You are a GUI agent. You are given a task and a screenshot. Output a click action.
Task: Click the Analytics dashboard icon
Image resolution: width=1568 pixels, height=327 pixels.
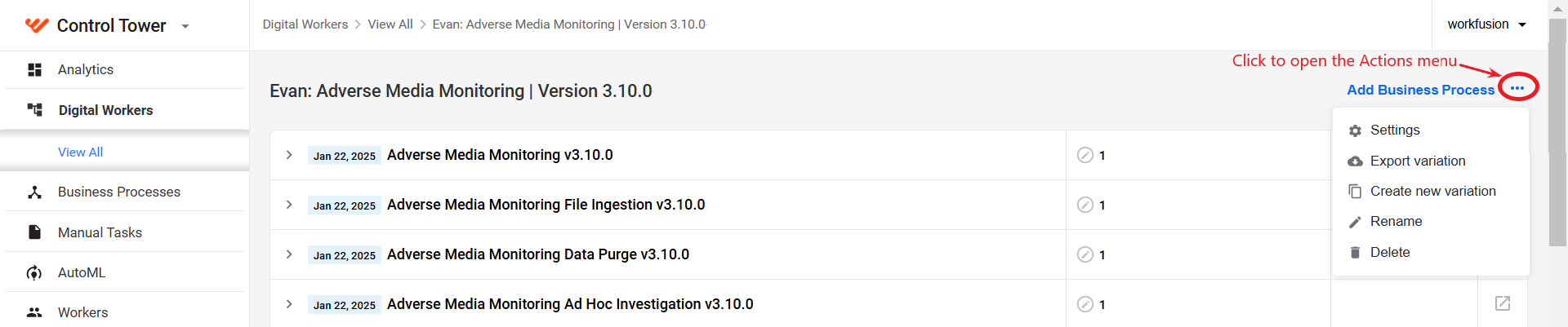click(x=34, y=70)
